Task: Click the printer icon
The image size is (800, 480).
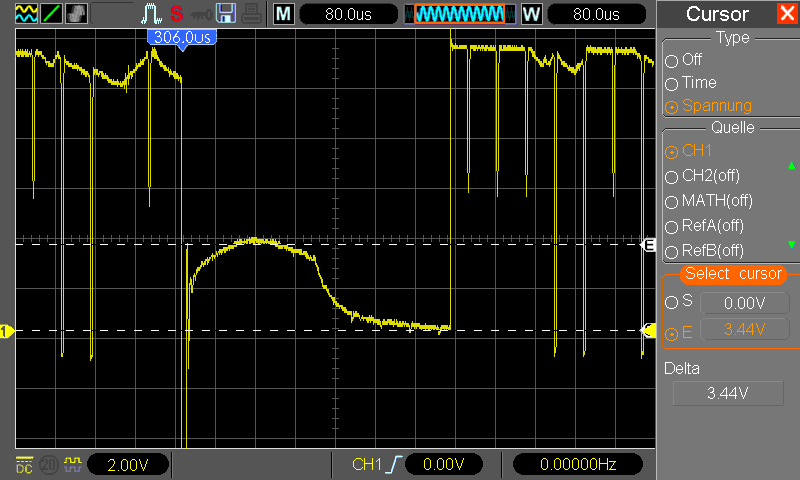Action: tap(251, 14)
